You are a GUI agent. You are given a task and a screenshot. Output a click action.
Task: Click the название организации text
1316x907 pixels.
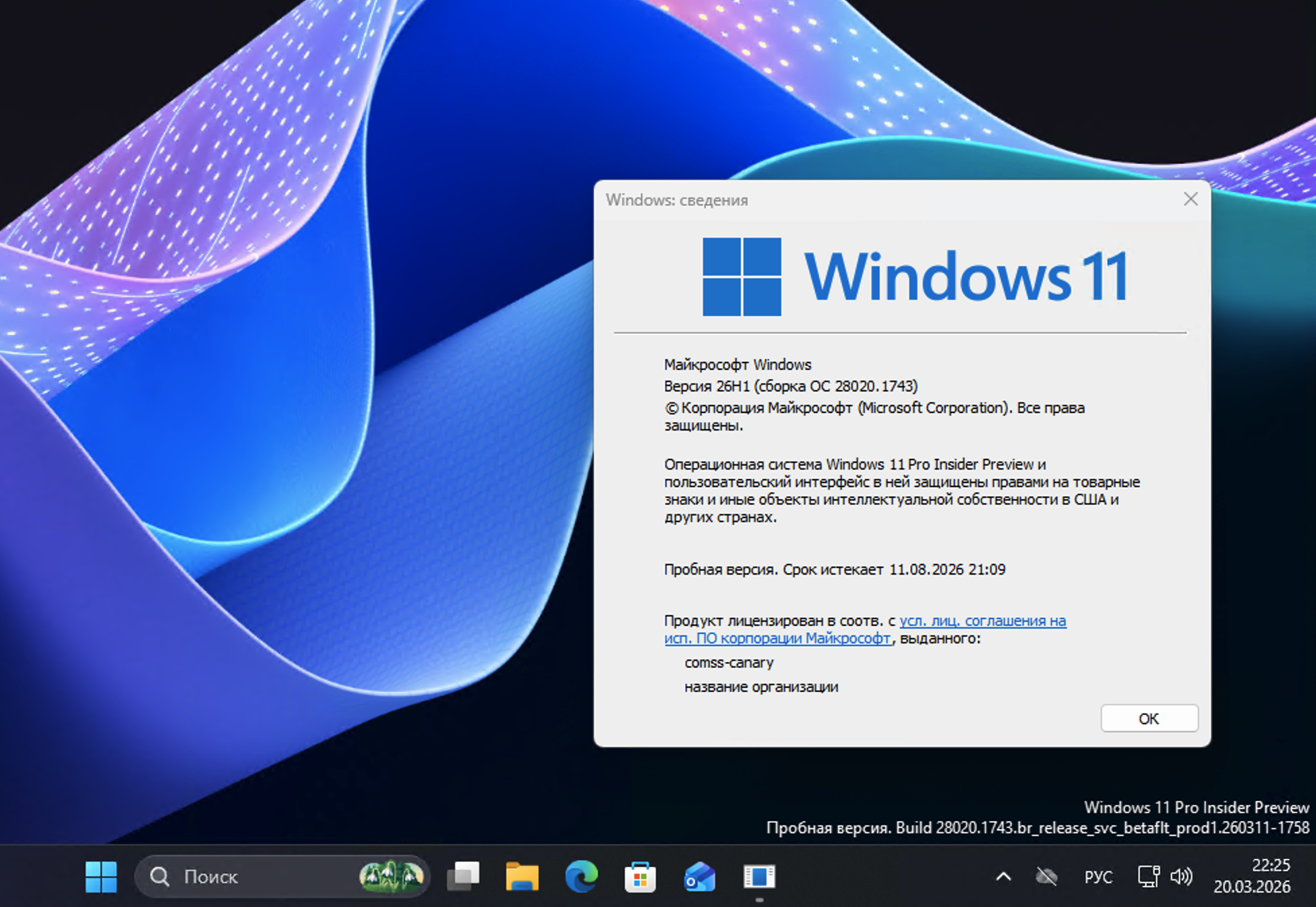pyautogui.click(x=761, y=687)
